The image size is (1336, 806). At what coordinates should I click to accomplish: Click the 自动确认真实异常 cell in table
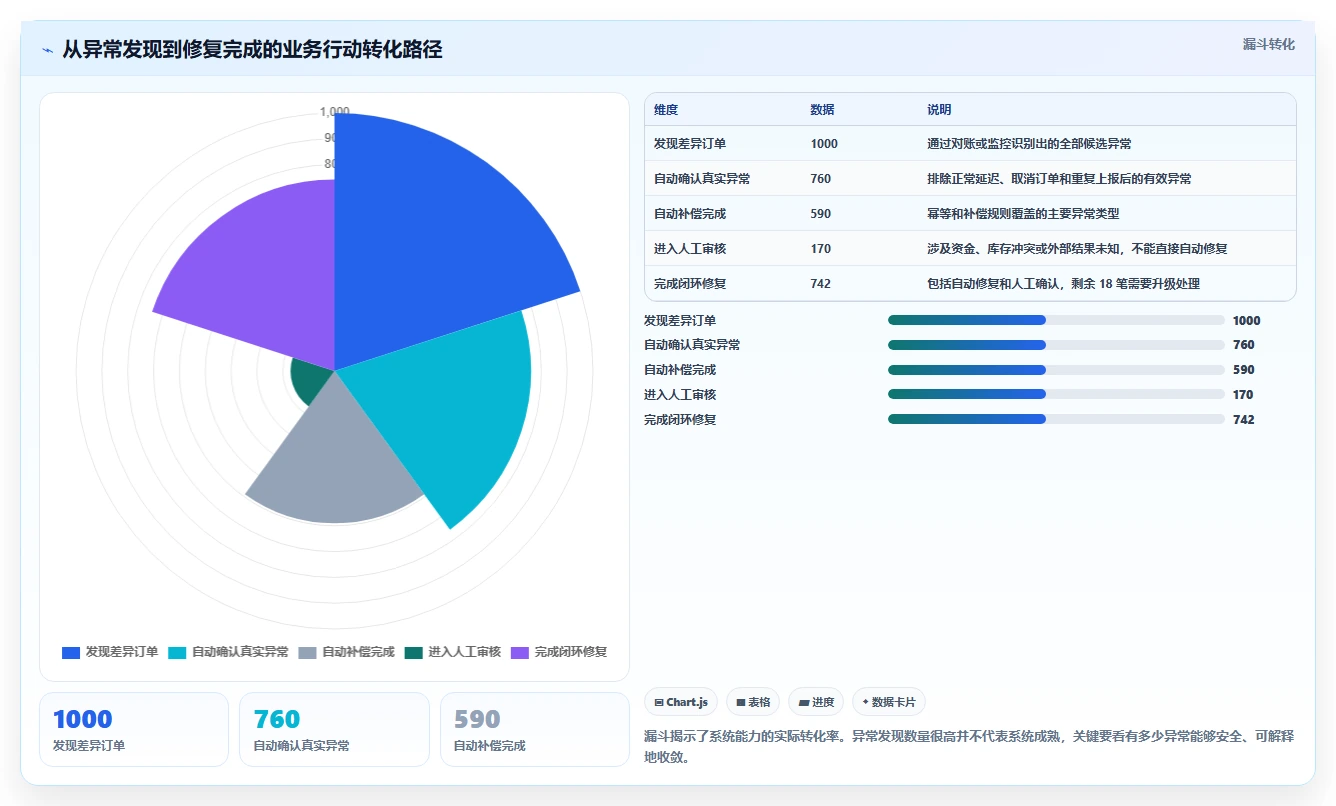pos(702,179)
